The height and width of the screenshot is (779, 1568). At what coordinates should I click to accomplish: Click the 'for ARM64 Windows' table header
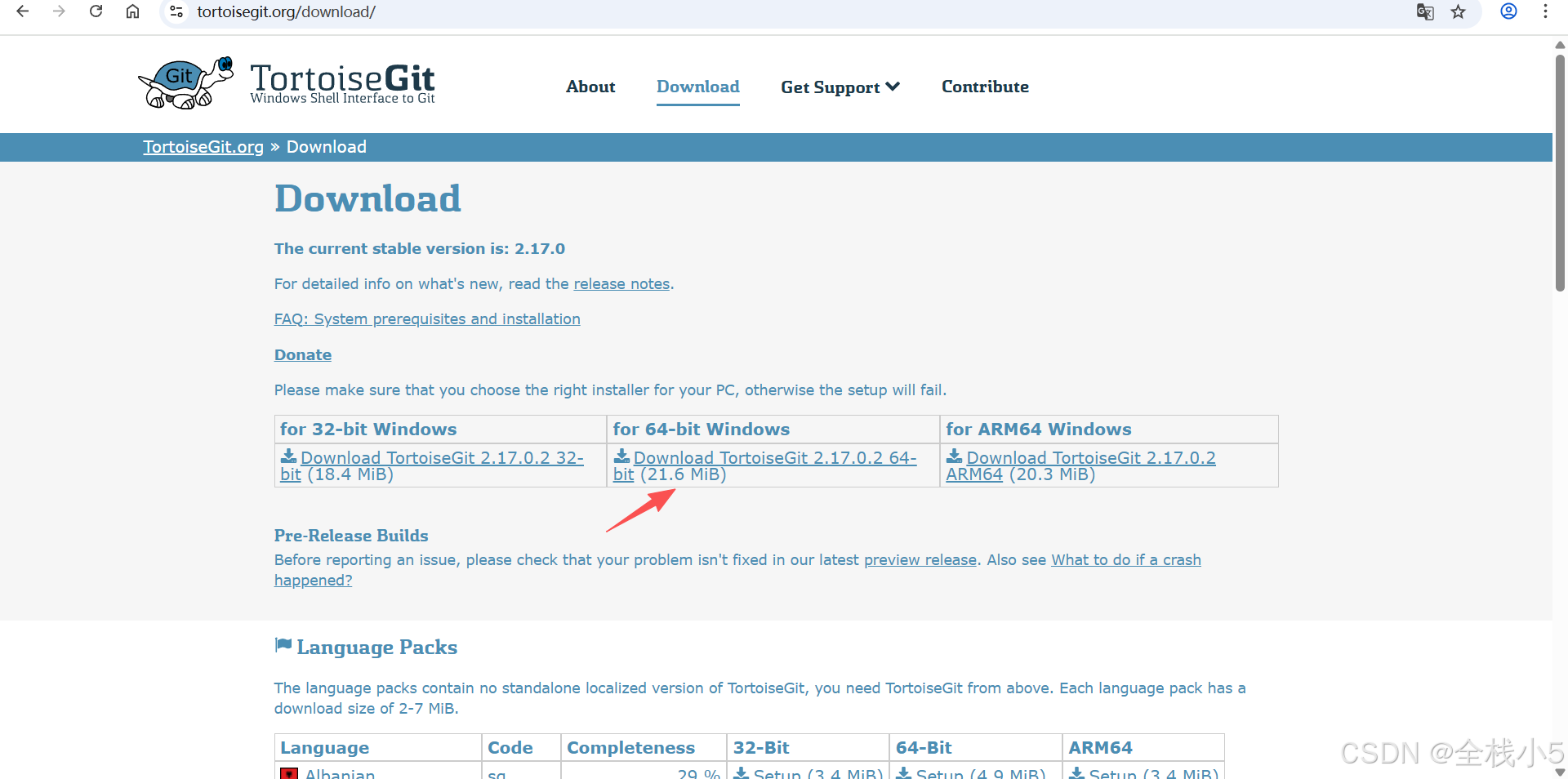1039,430
